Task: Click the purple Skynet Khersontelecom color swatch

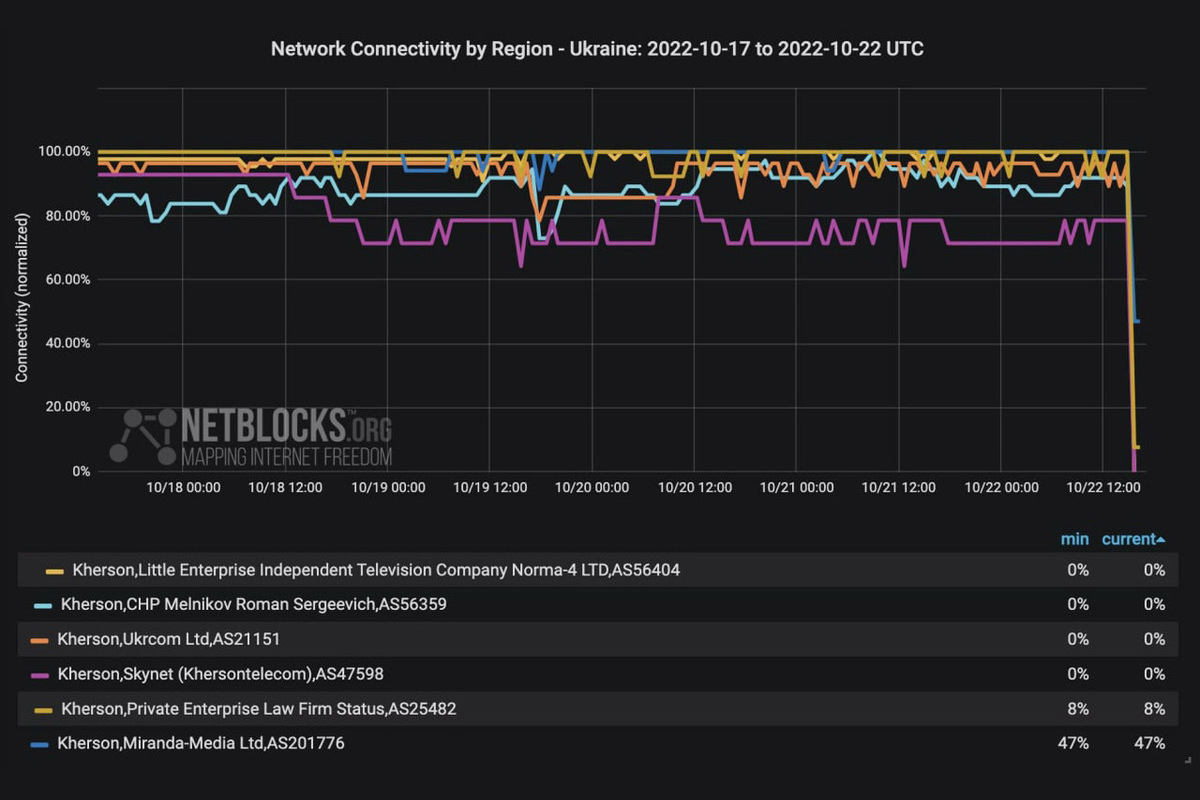Action: 40,675
